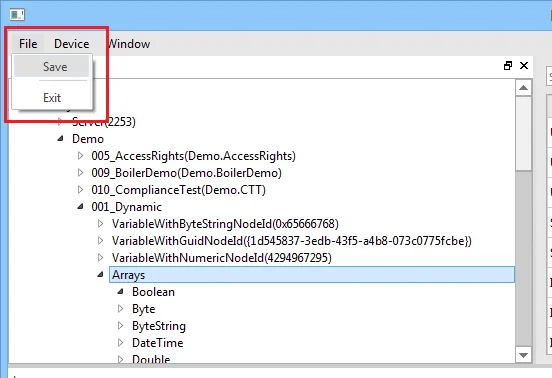Select 009_BoilerDemo(Demo.BoilerDemo) item
The image size is (552, 378).
[x=186, y=172]
